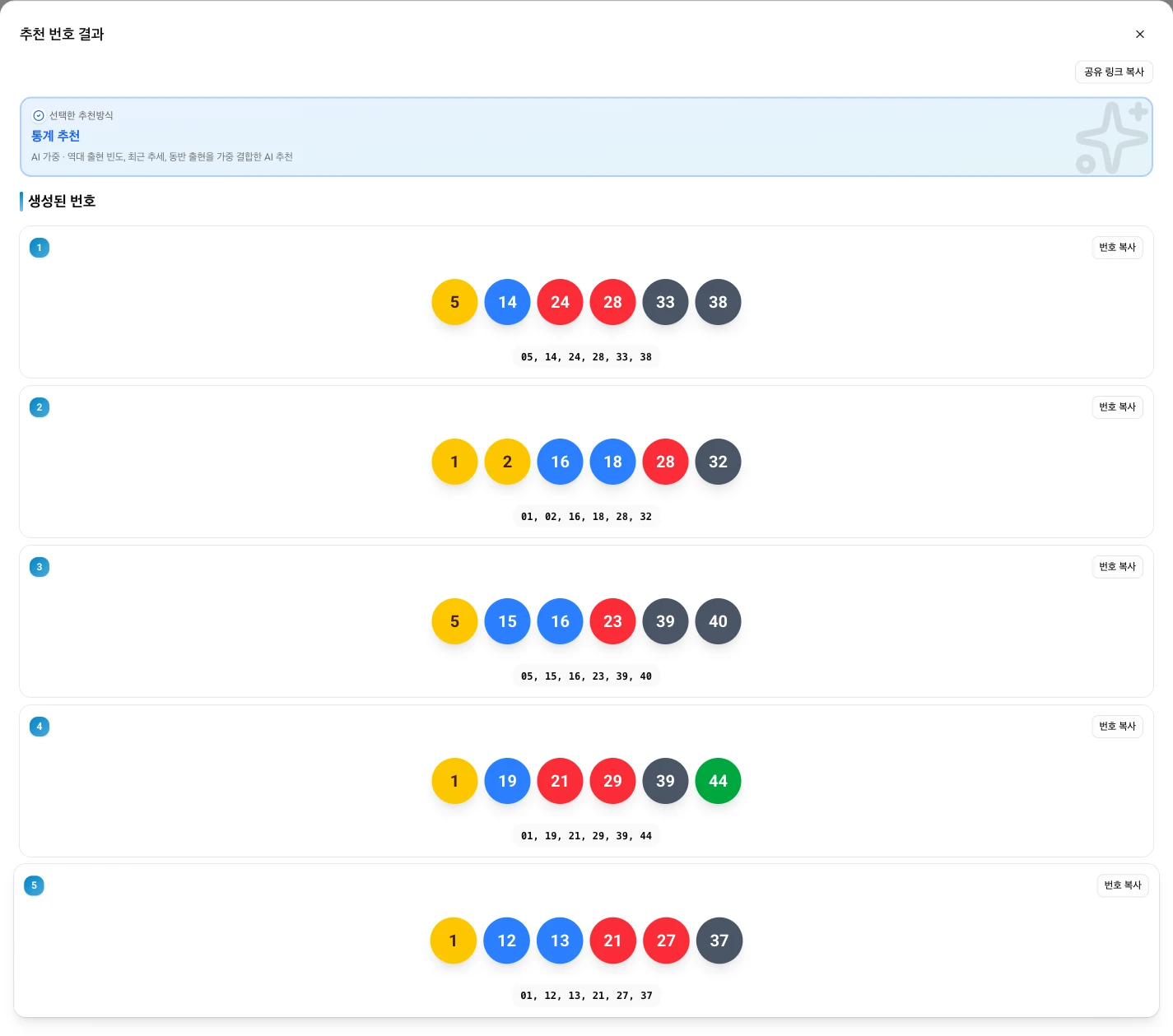
Task: Select the gray 40 ball
Action: [718, 621]
